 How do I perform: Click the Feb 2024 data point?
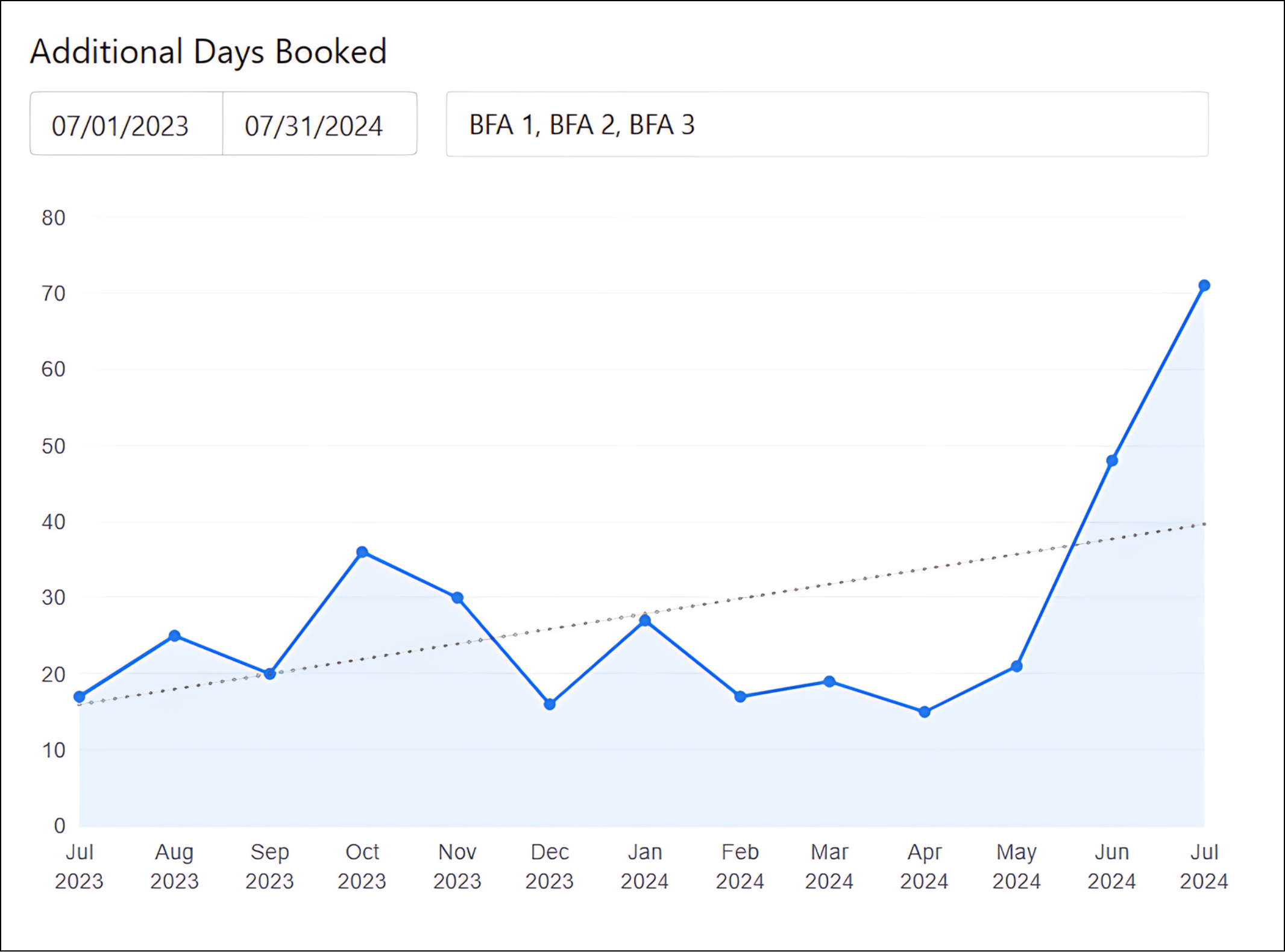(740, 697)
